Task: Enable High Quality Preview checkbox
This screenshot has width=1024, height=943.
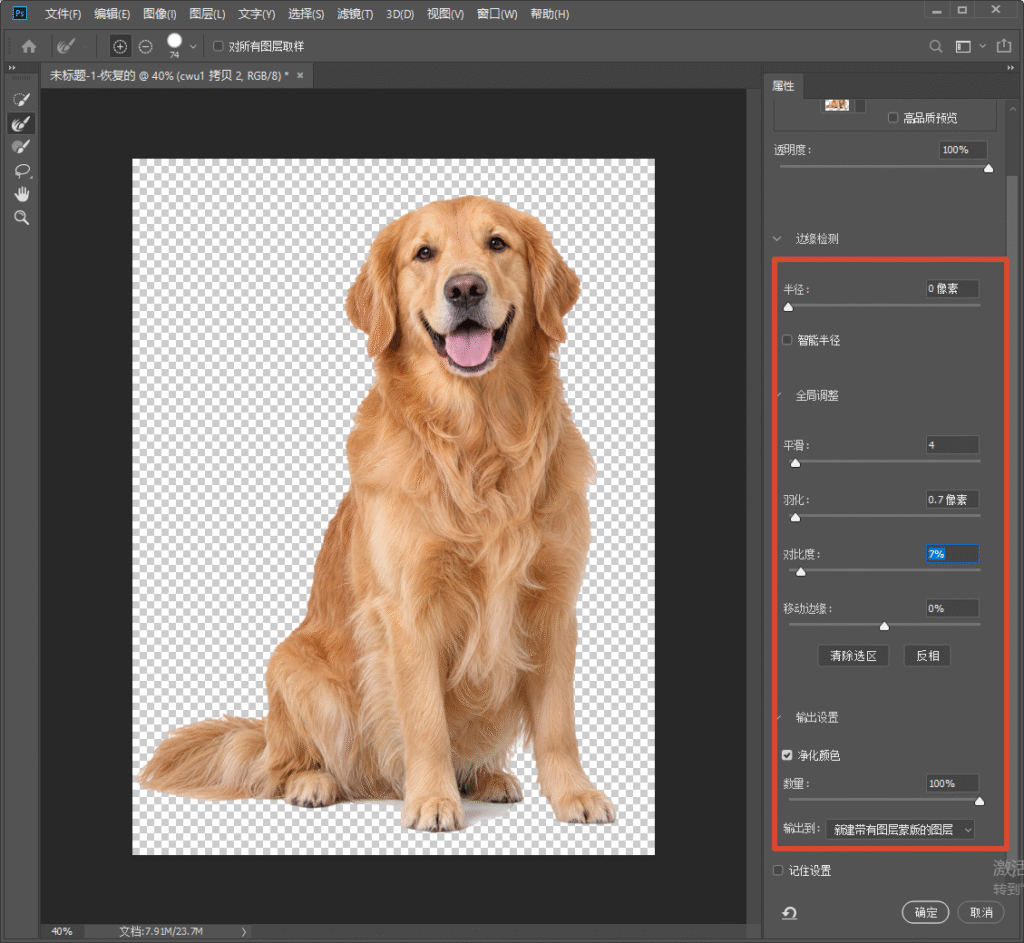Action: pyautogui.click(x=893, y=118)
